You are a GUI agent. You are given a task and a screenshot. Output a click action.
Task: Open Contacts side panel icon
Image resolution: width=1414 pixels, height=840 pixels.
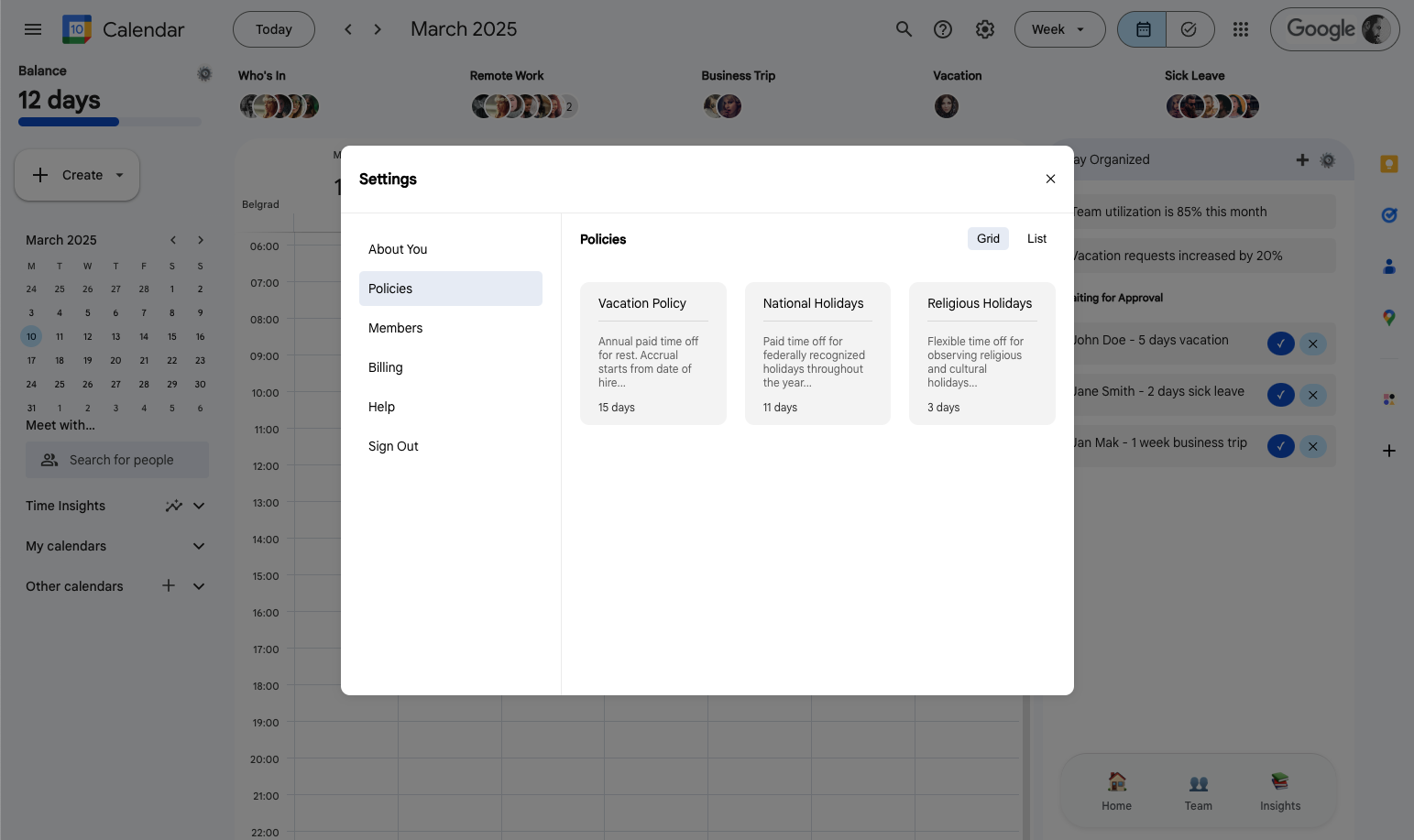click(x=1389, y=267)
